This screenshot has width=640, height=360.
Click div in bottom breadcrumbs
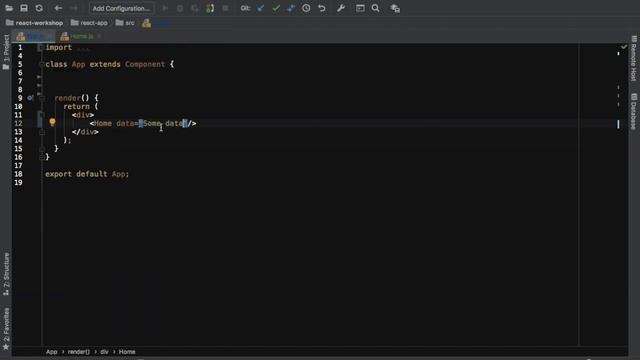coord(104,352)
